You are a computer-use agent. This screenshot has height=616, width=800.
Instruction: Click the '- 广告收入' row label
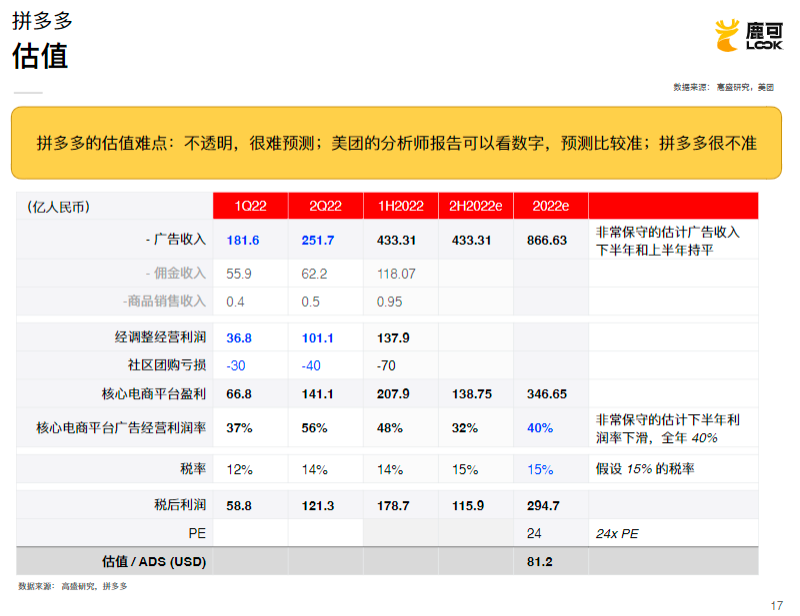click(176, 239)
